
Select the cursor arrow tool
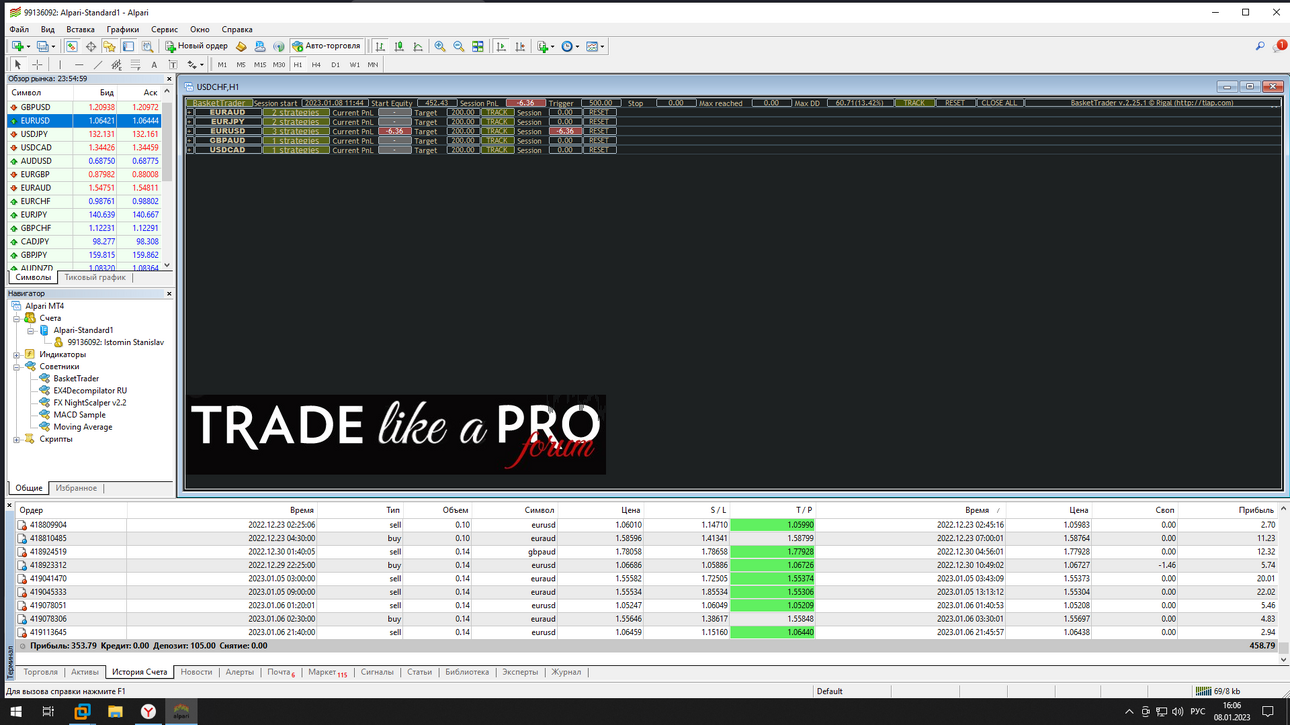(18, 65)
